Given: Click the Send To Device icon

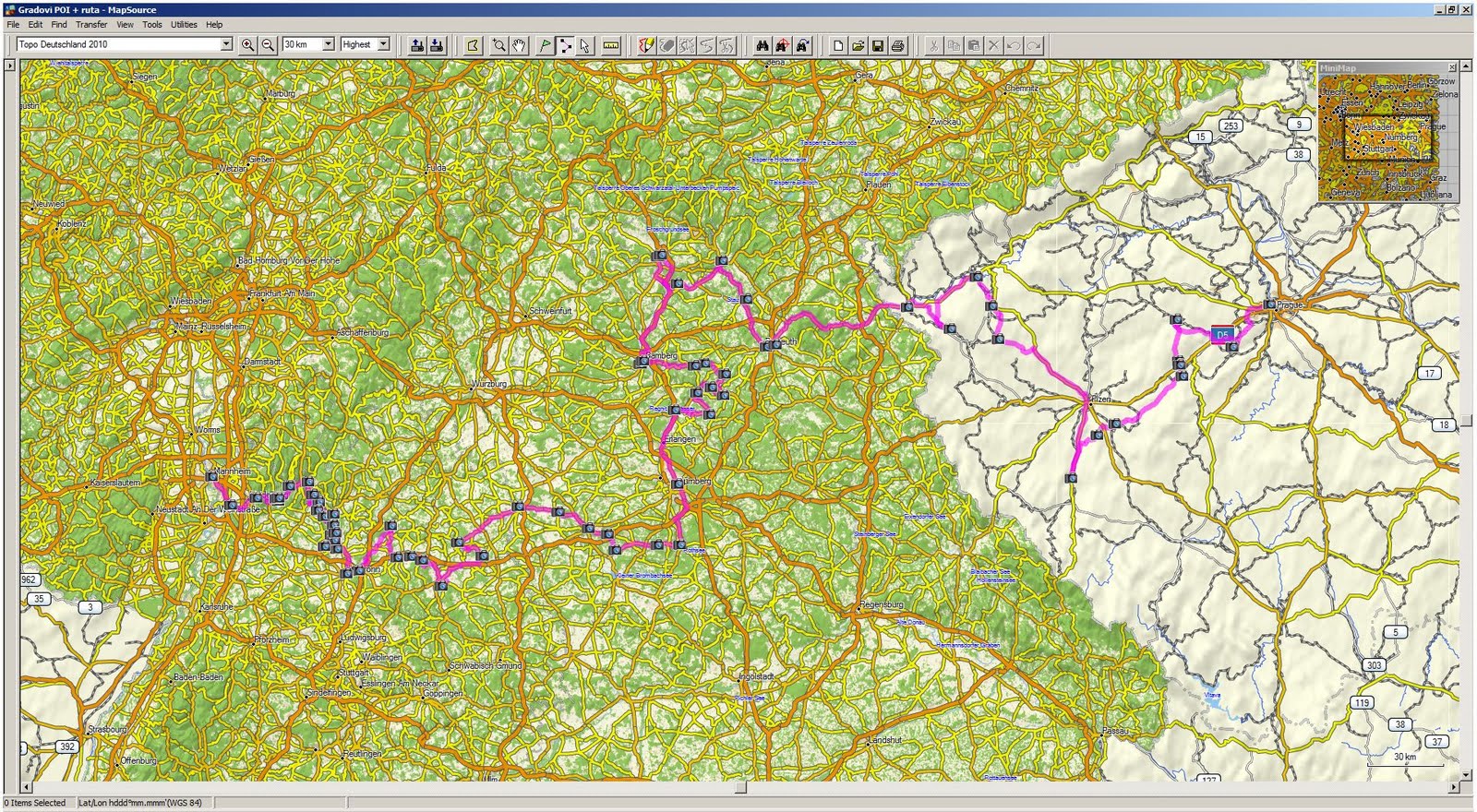Looking at the screenshot, I should [417, 44].
